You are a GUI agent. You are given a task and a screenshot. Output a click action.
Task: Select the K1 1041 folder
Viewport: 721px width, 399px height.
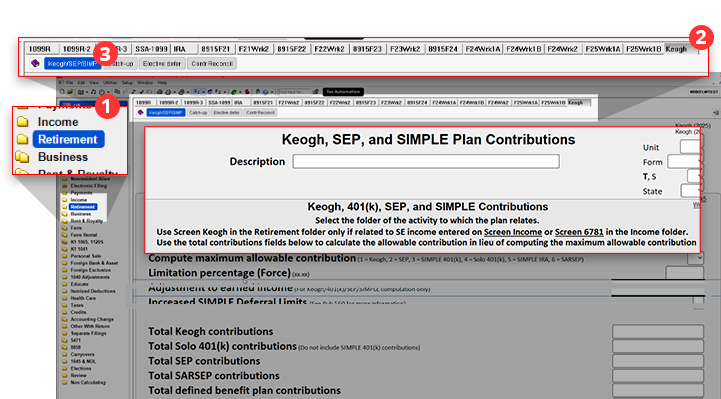[x=80, y=249]
